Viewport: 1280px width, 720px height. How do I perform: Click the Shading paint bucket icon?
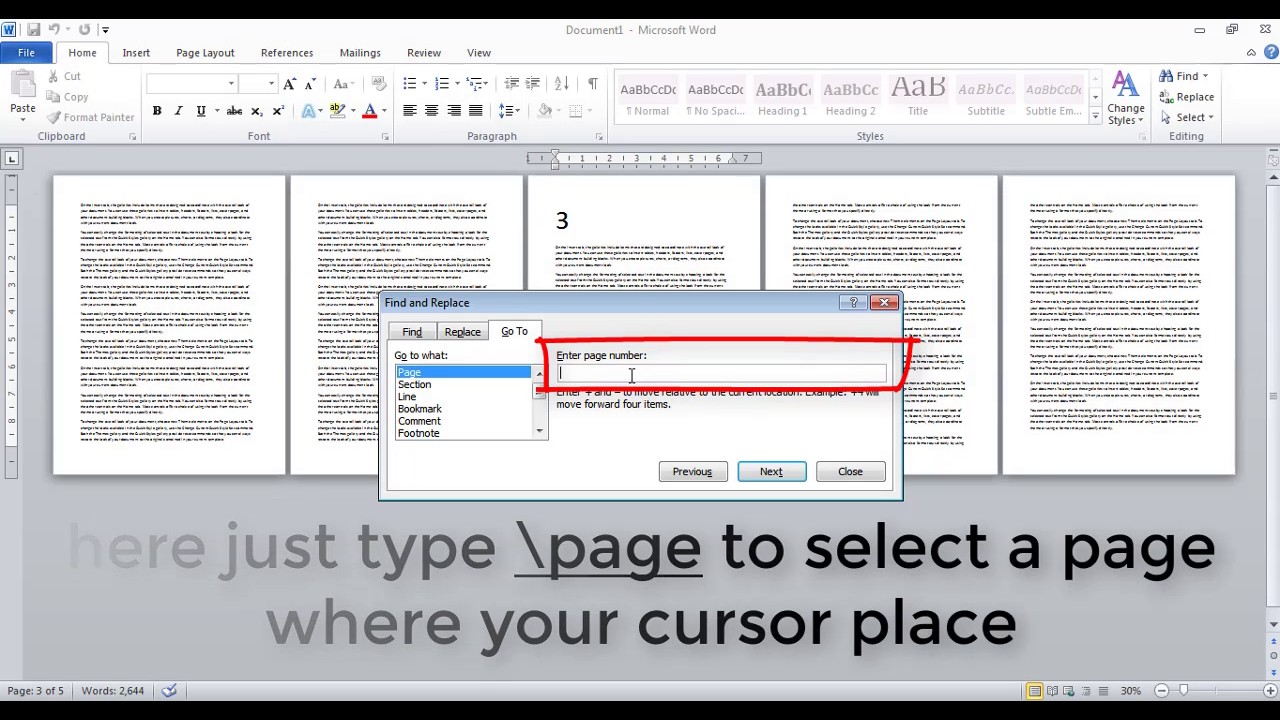coord(545,111)
